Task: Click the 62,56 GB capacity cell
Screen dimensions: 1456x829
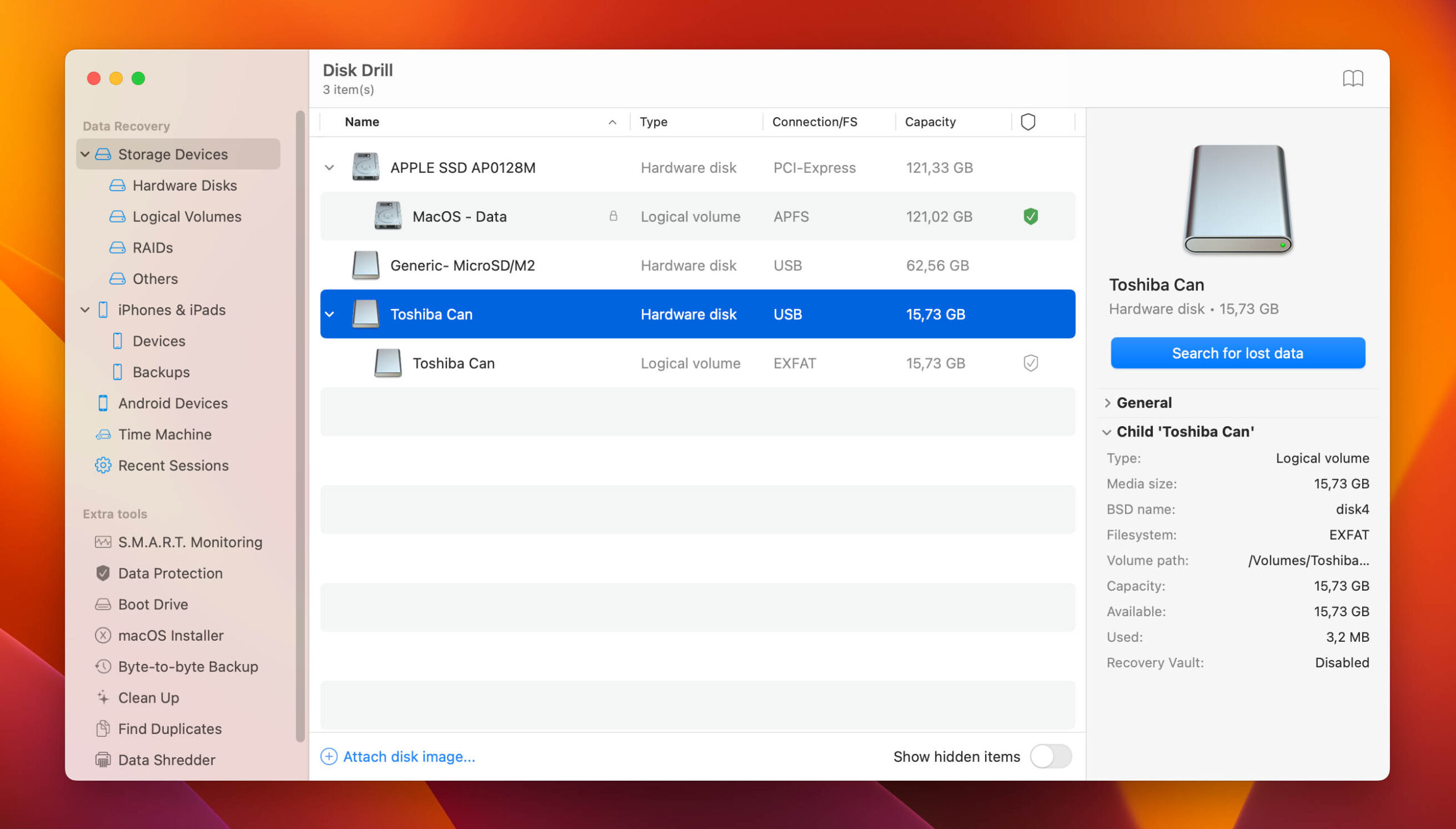Action: point(937,265)
